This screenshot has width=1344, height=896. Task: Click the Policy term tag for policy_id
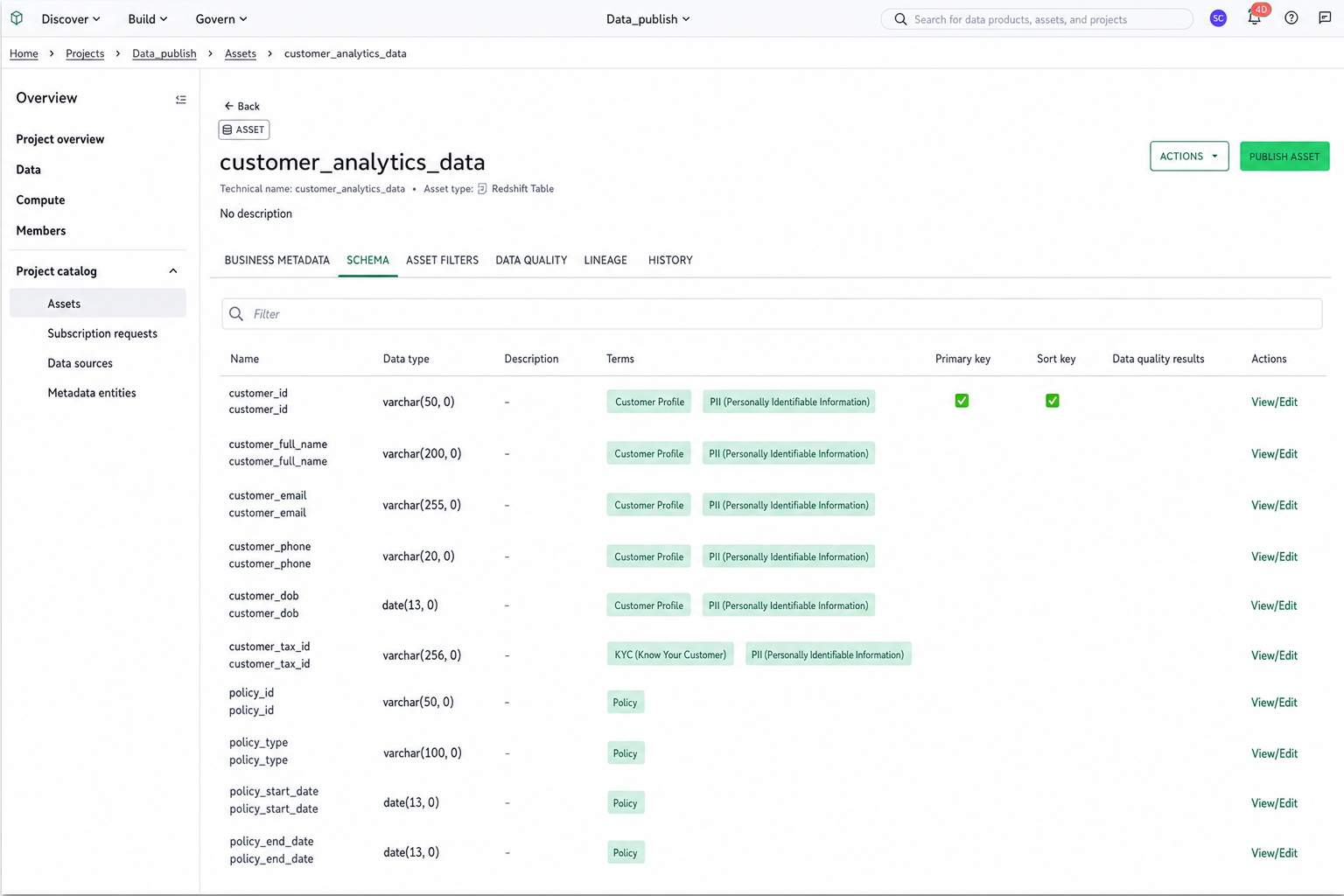[626, 703]
